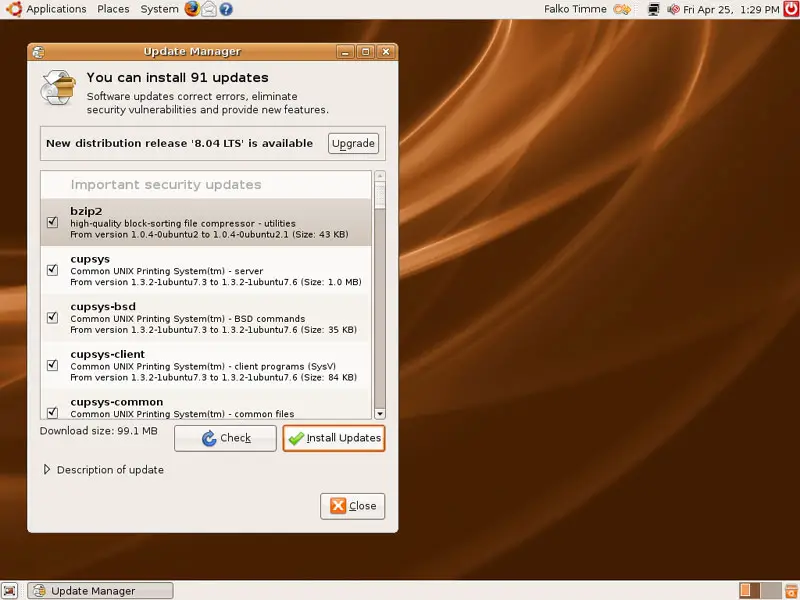The image size is (800, 600).
Task: Uncheck the cupsys update checkbox
Action: pyautogui.click(x=52, y=270)
